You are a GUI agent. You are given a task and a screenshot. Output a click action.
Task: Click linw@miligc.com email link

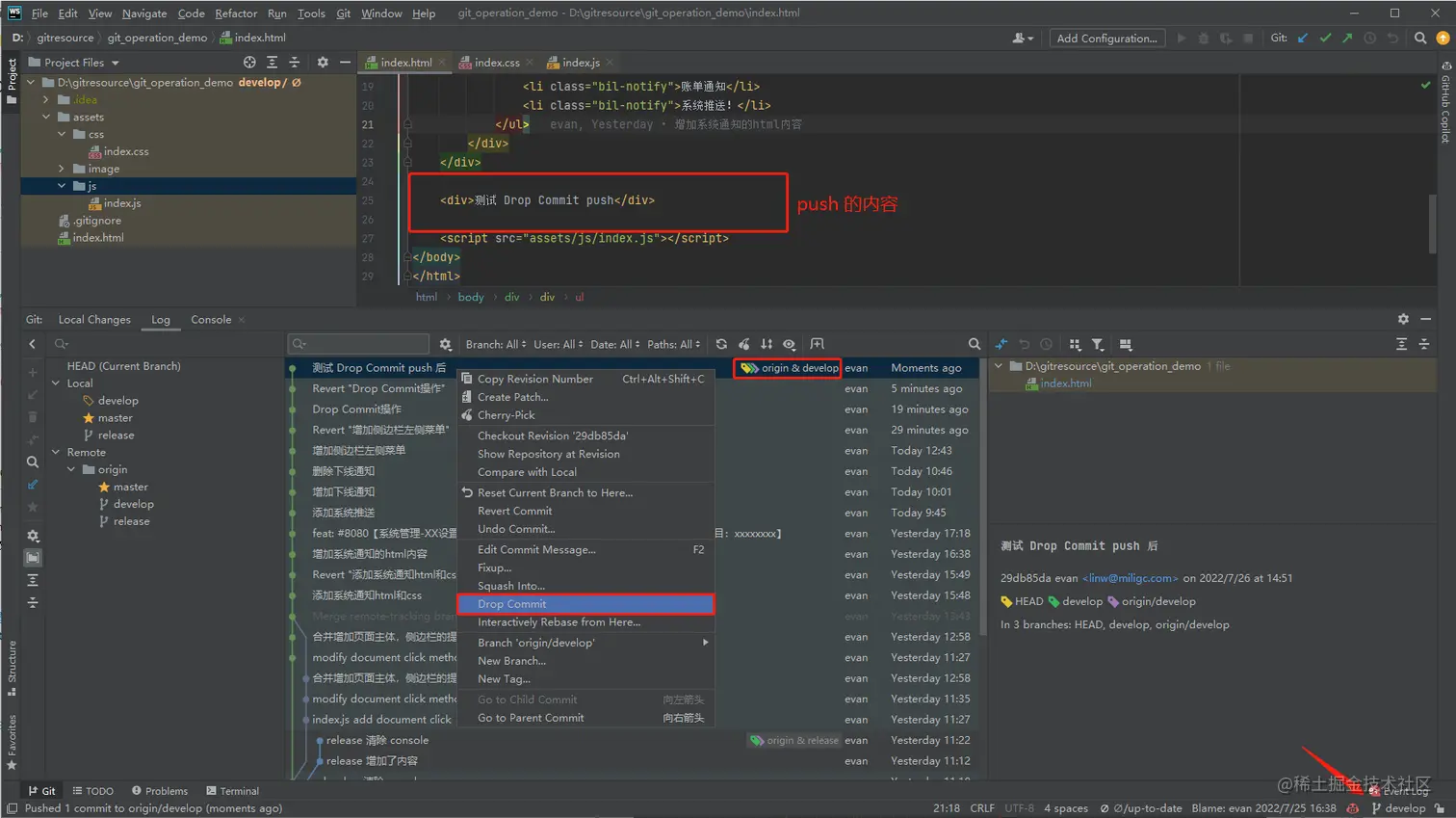pyautogui.click(x=1131, y=578)
